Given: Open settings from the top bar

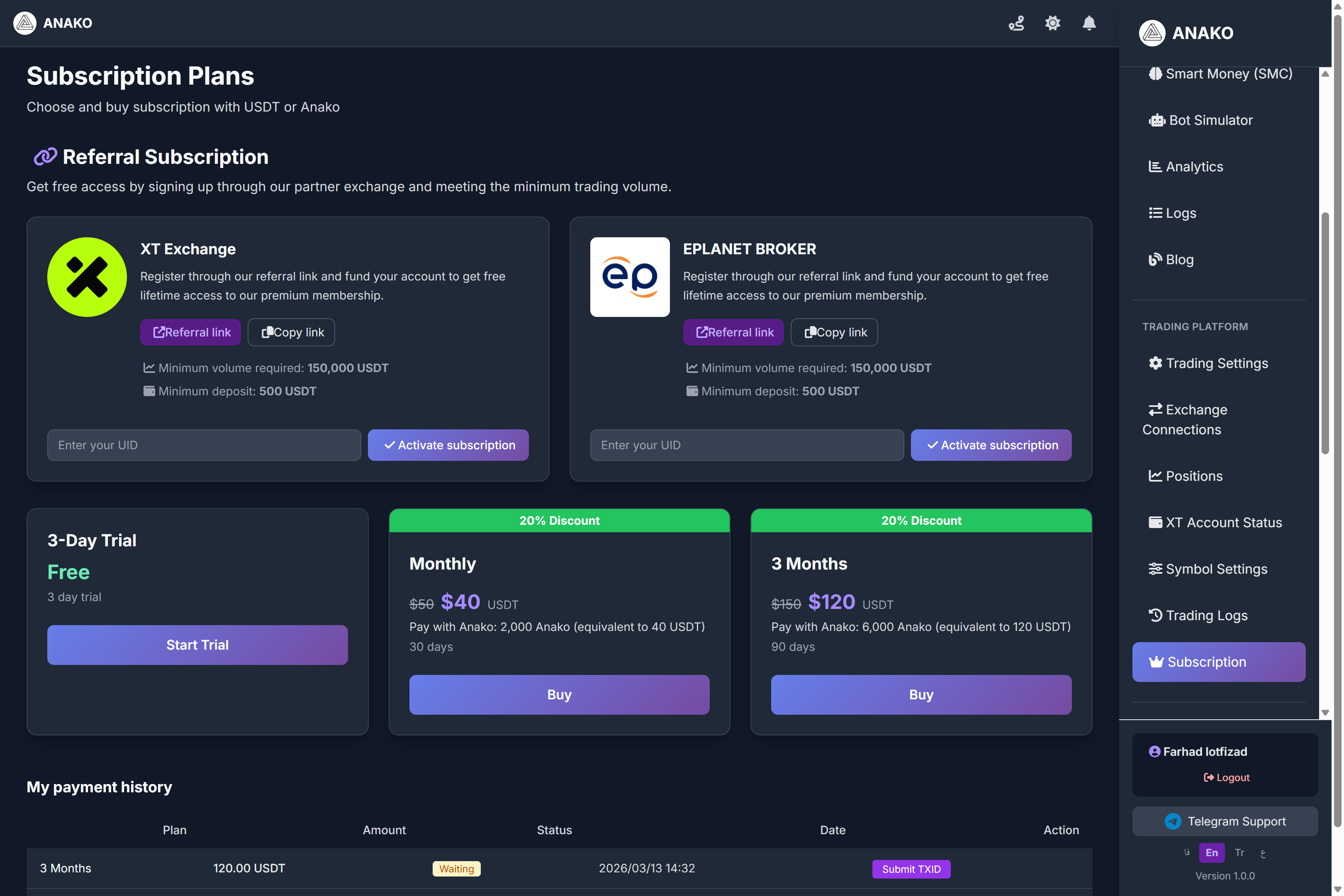Looking at the screenshot, I should coord(1052,23).
